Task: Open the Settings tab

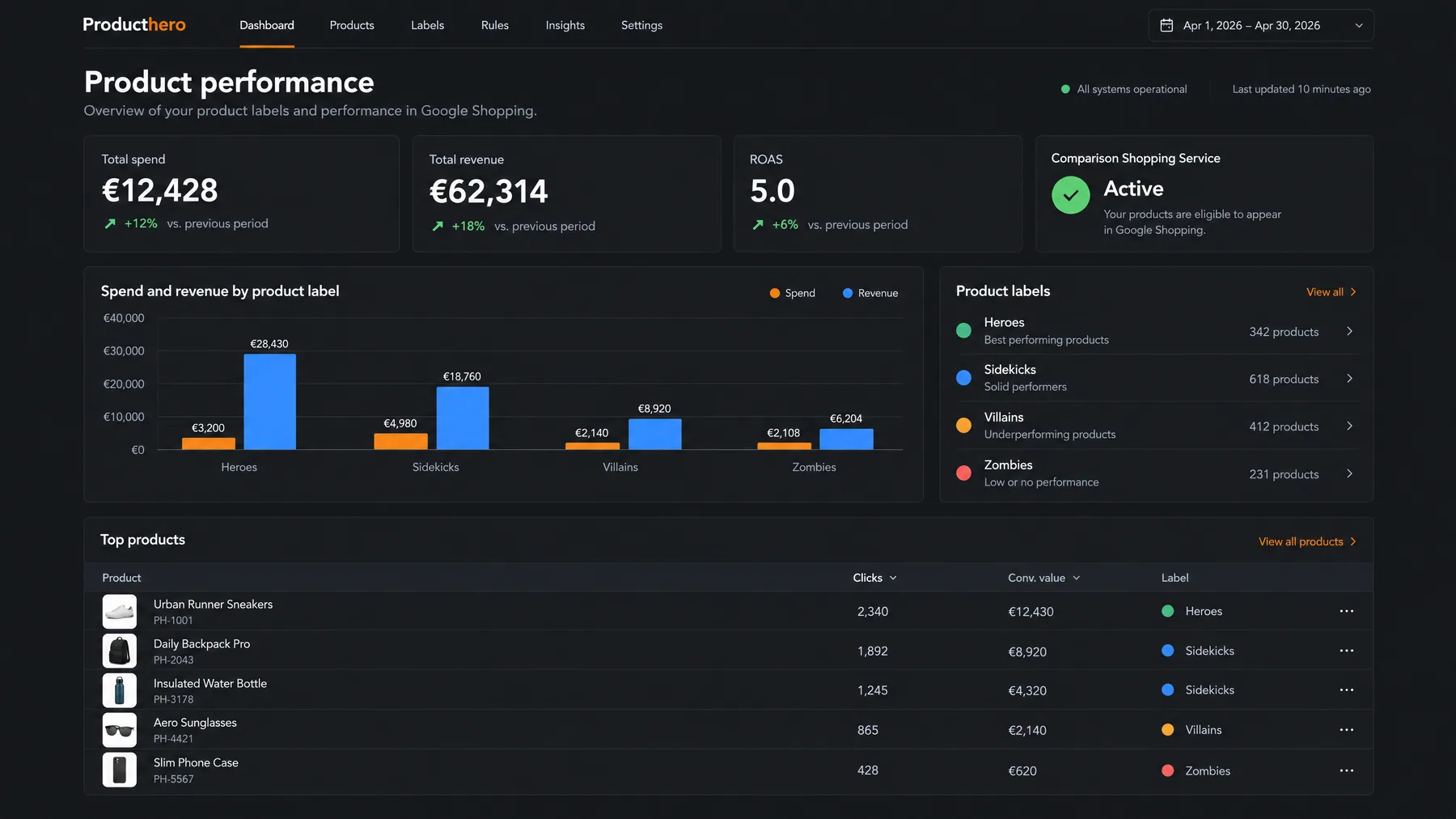Action: click(x=641, y=25)
